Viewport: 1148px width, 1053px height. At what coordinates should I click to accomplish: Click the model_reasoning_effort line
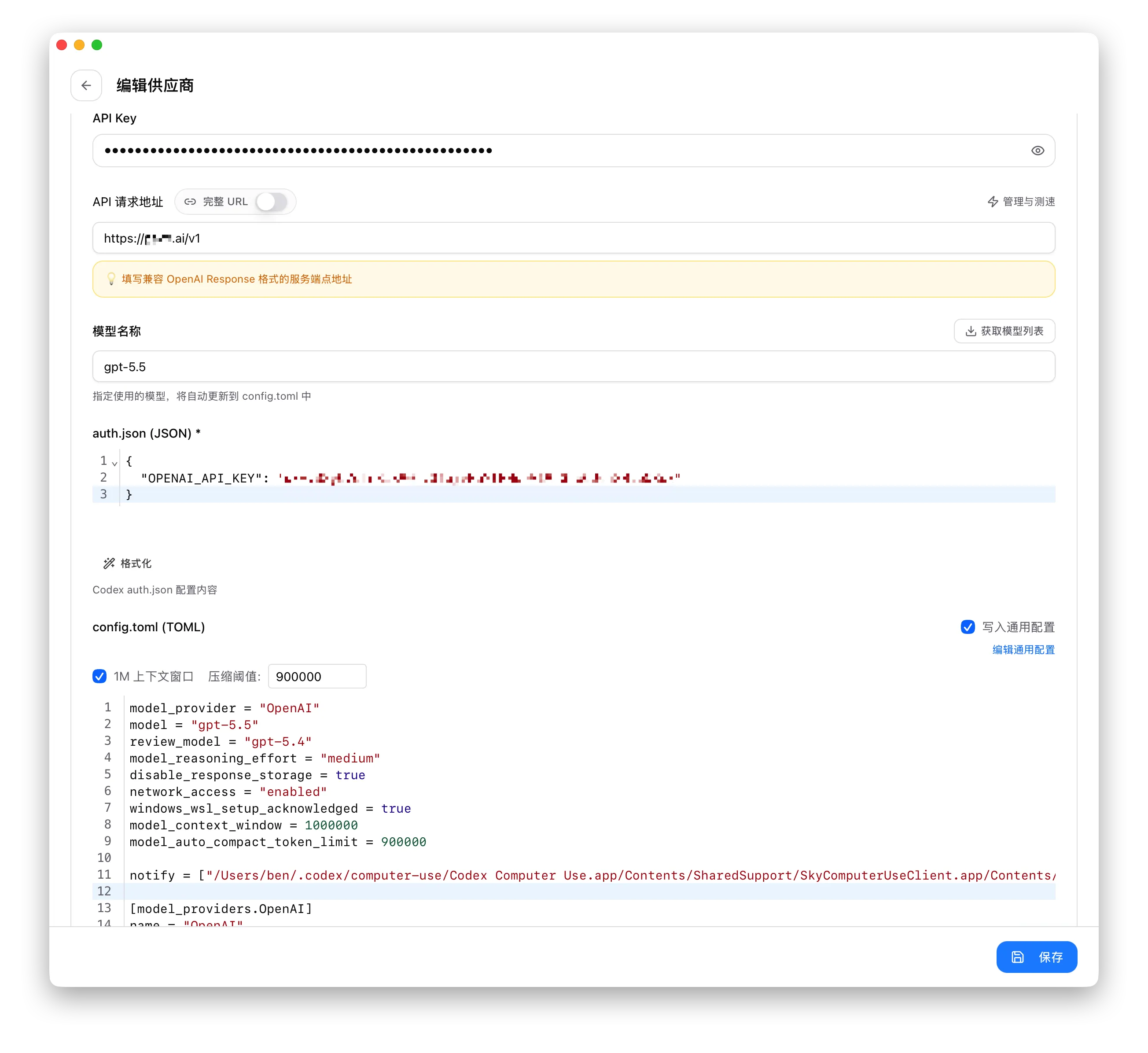coord(590,758)
